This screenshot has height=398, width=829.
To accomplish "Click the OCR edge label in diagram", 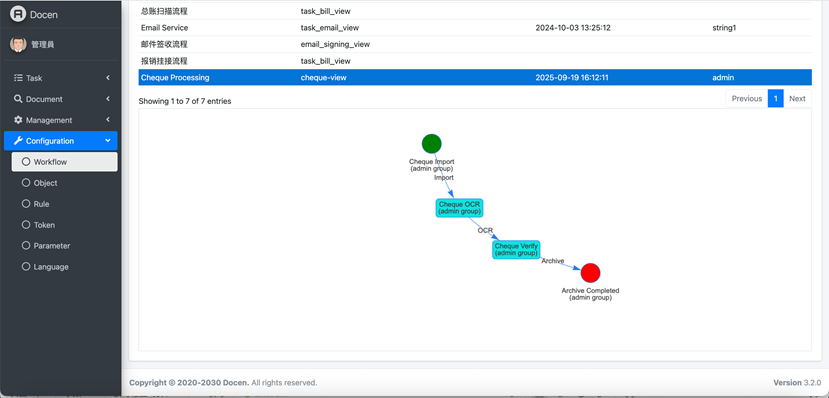I will click(x=485, y=230).
